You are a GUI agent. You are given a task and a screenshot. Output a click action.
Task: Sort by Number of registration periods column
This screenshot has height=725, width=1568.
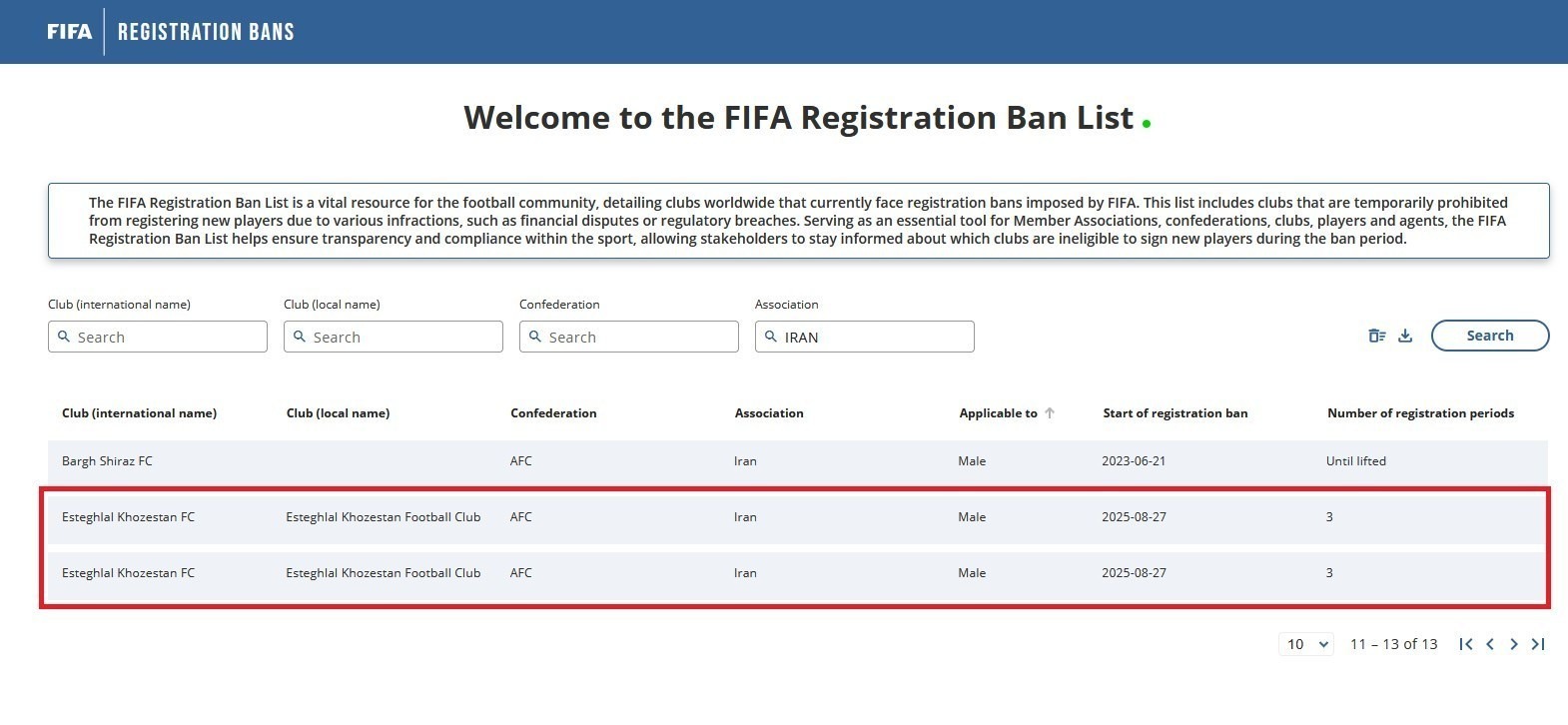(1419, 413)
